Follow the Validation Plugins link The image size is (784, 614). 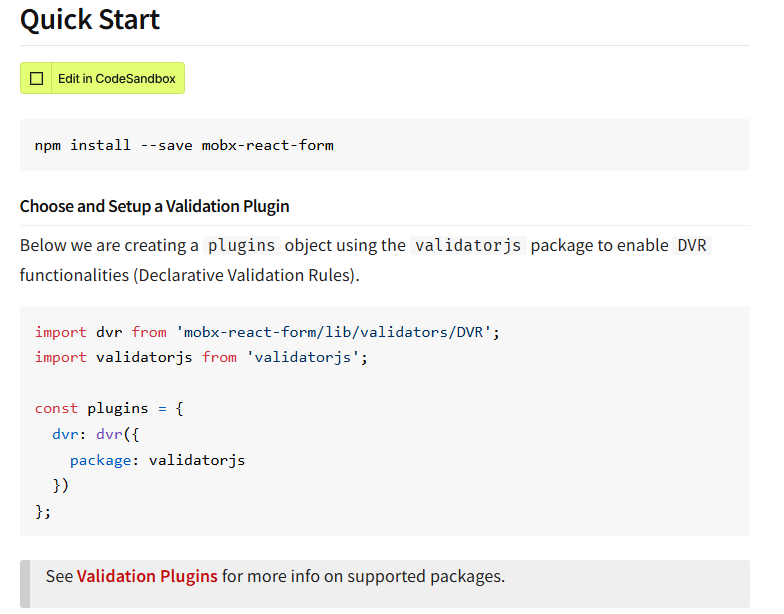(147, 576)
